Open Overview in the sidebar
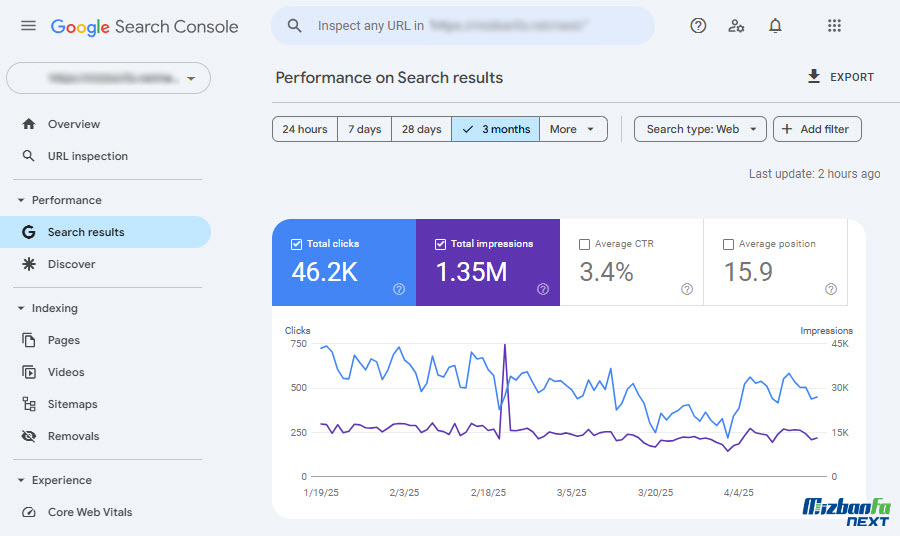 click(73, 124)
